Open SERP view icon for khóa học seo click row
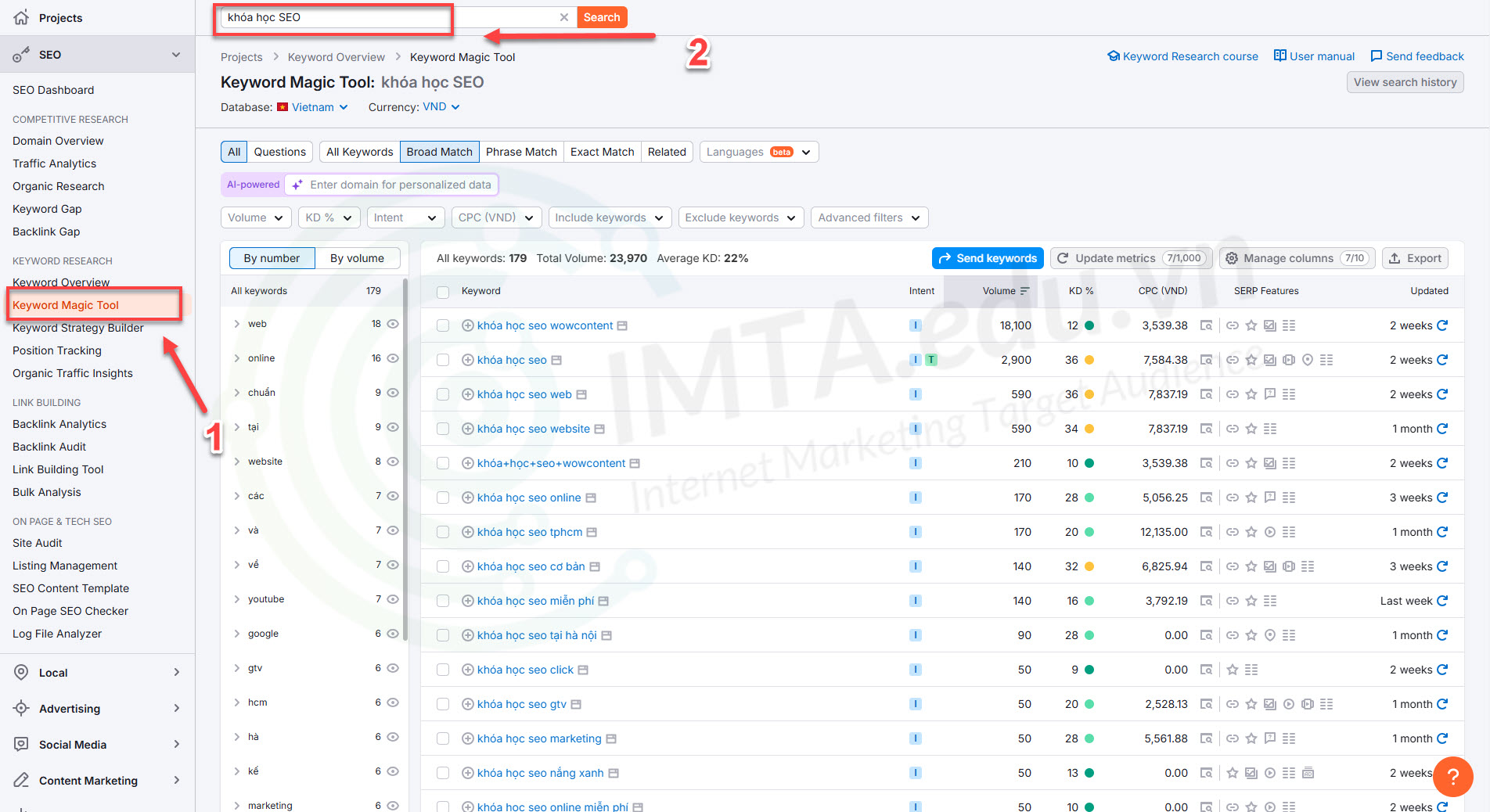 (1206, 670)
